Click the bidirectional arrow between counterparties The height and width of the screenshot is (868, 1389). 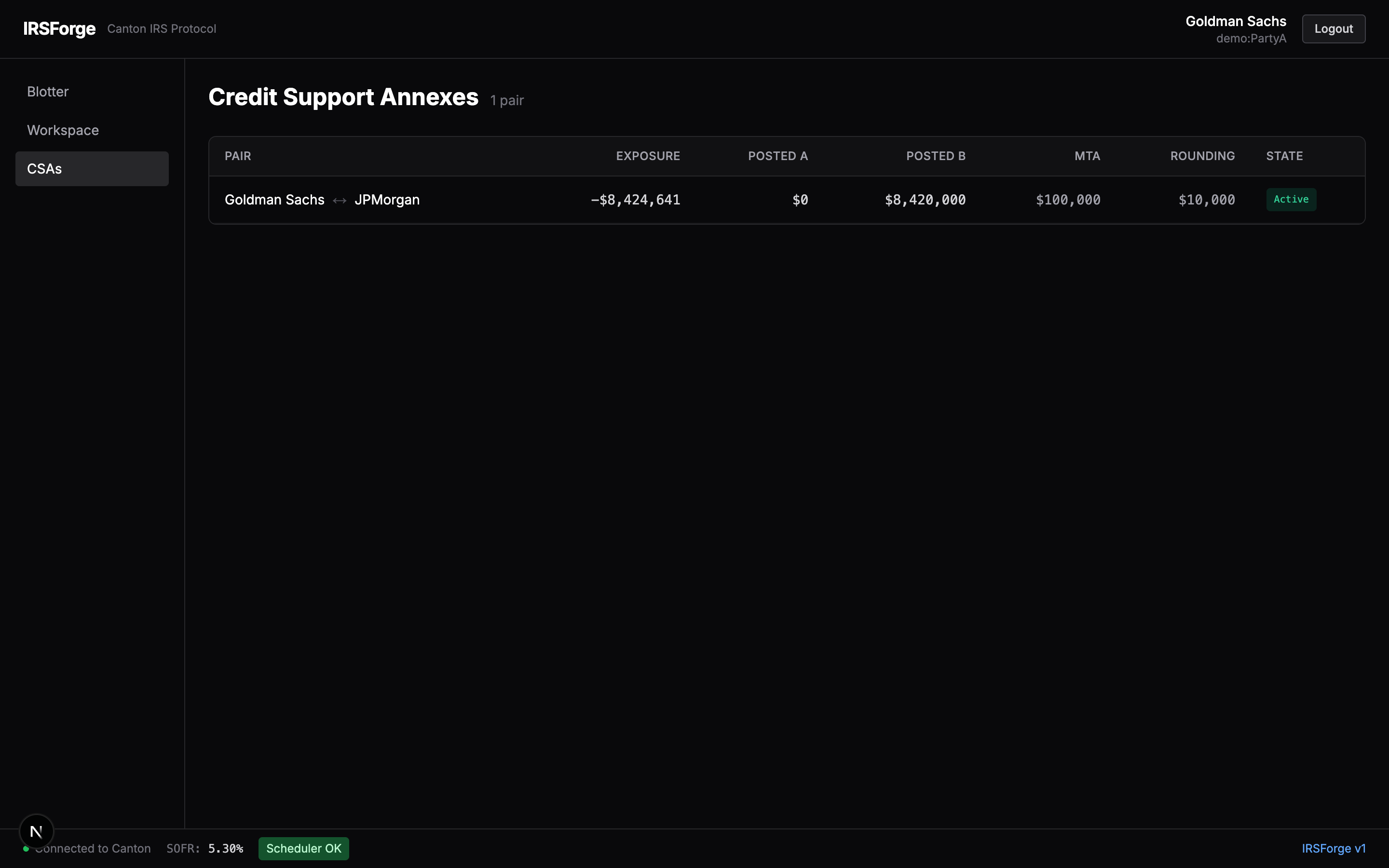pos(339,200)
